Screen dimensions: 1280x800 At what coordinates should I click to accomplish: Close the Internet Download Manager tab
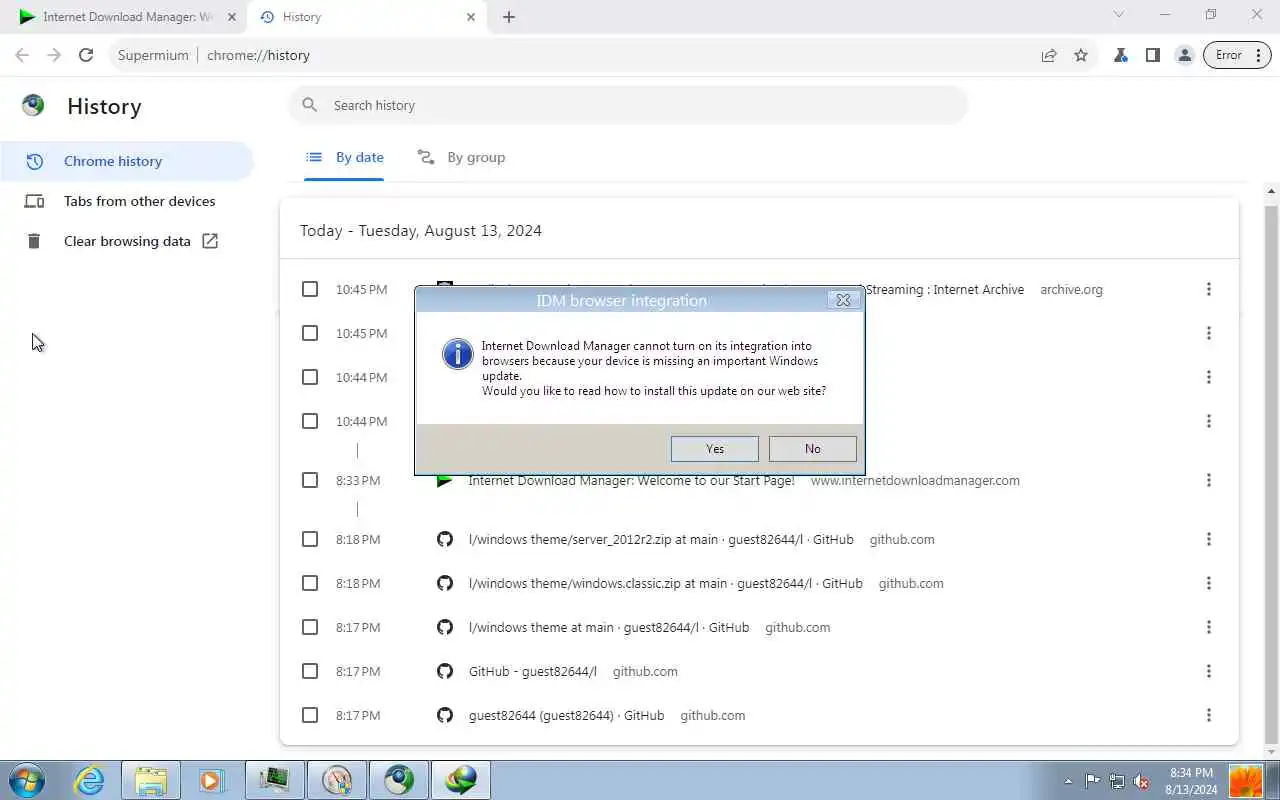click(x=232, y=17)
